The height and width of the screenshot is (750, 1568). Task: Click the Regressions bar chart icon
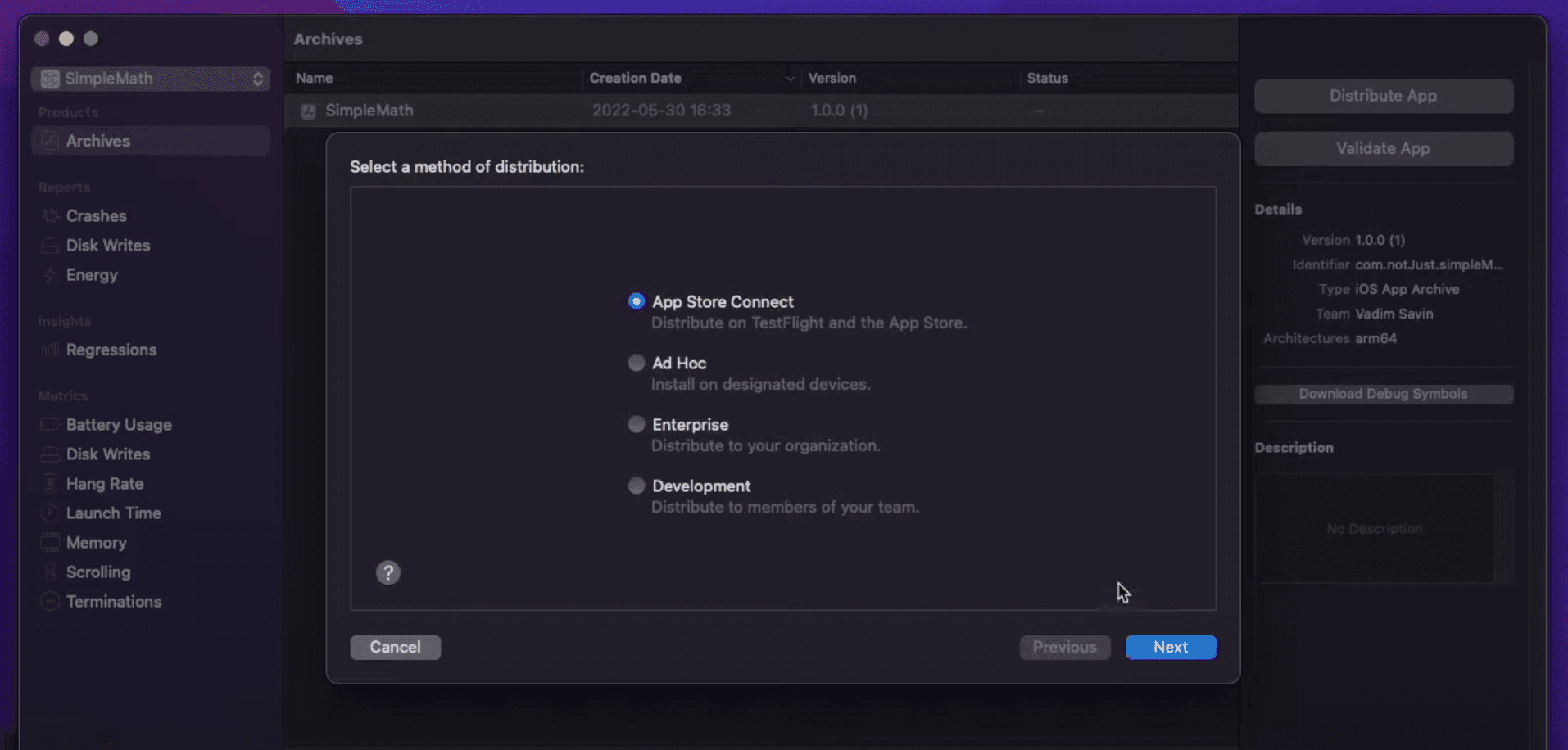[x=50, y=350]
